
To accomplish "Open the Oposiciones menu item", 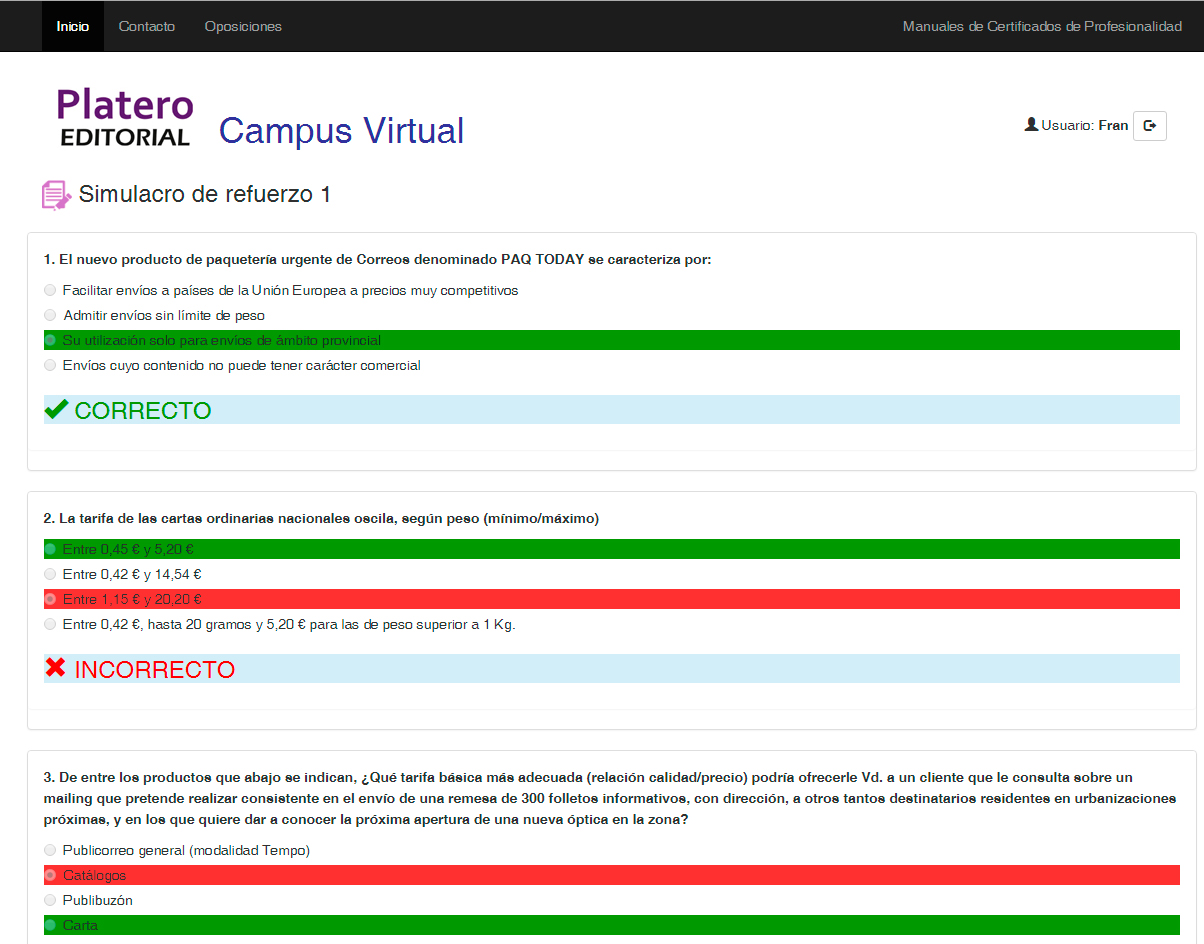I will tap(243, 26).
